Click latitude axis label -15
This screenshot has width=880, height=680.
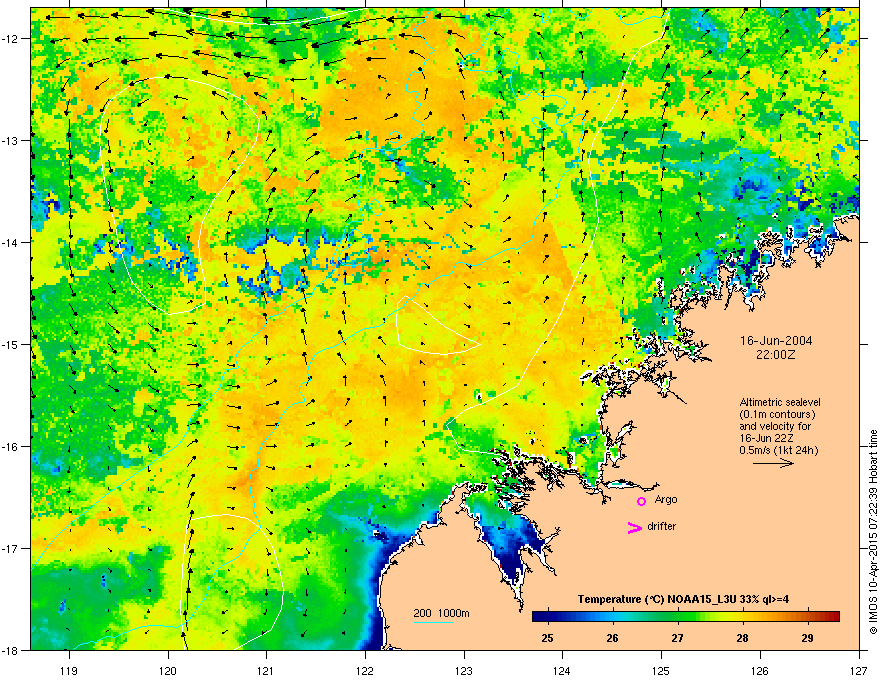coord(10,344)
